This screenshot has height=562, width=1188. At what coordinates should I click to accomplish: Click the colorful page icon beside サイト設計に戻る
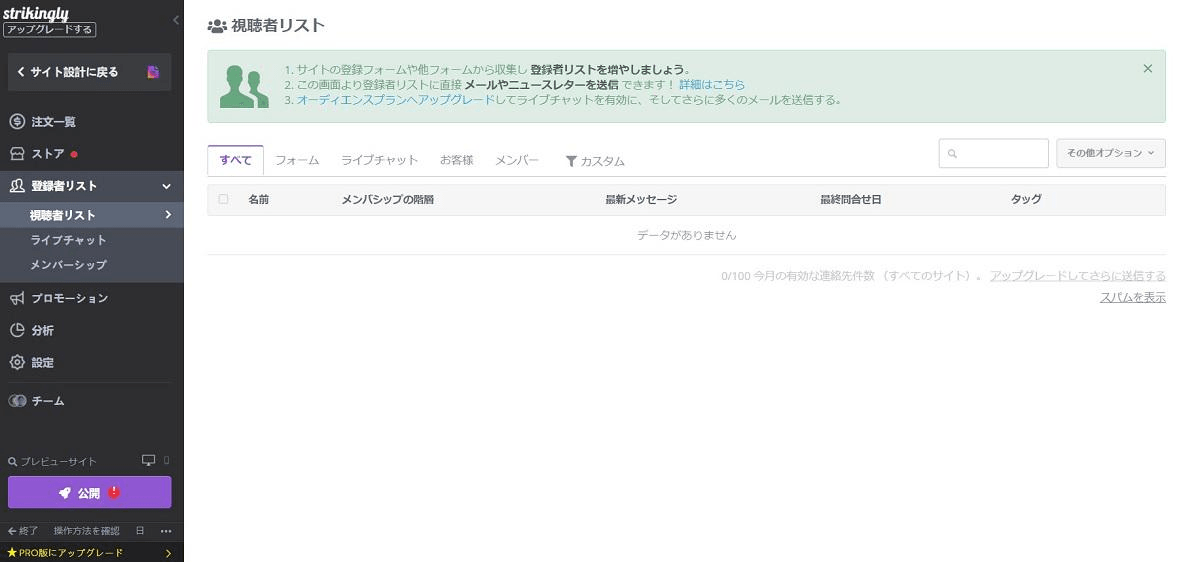(x=153, y=72)
